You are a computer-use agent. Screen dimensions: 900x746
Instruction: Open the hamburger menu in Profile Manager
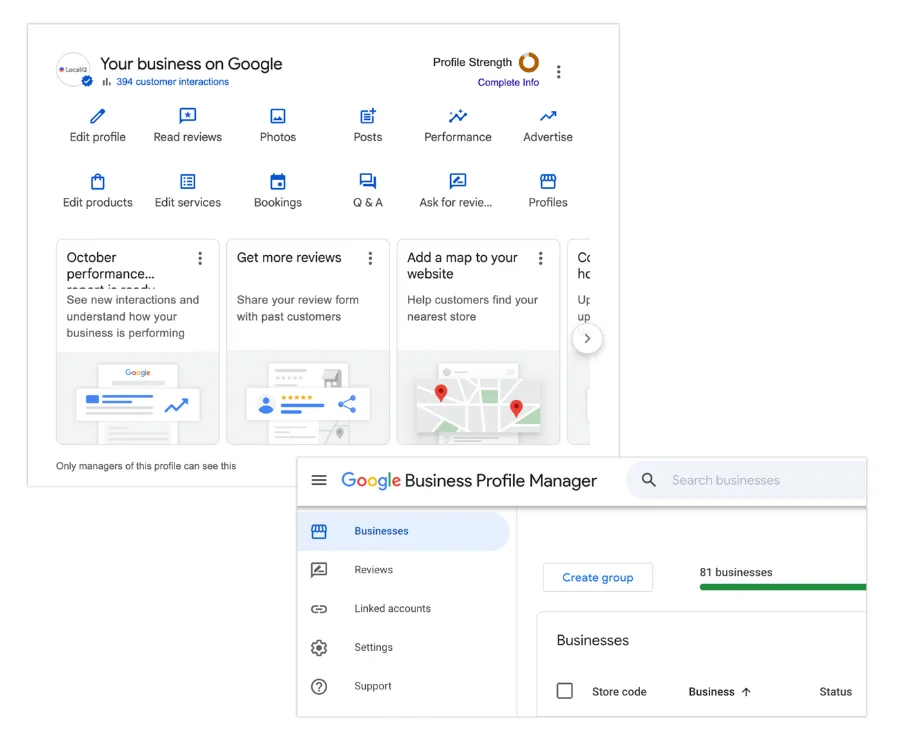[319, 480]
